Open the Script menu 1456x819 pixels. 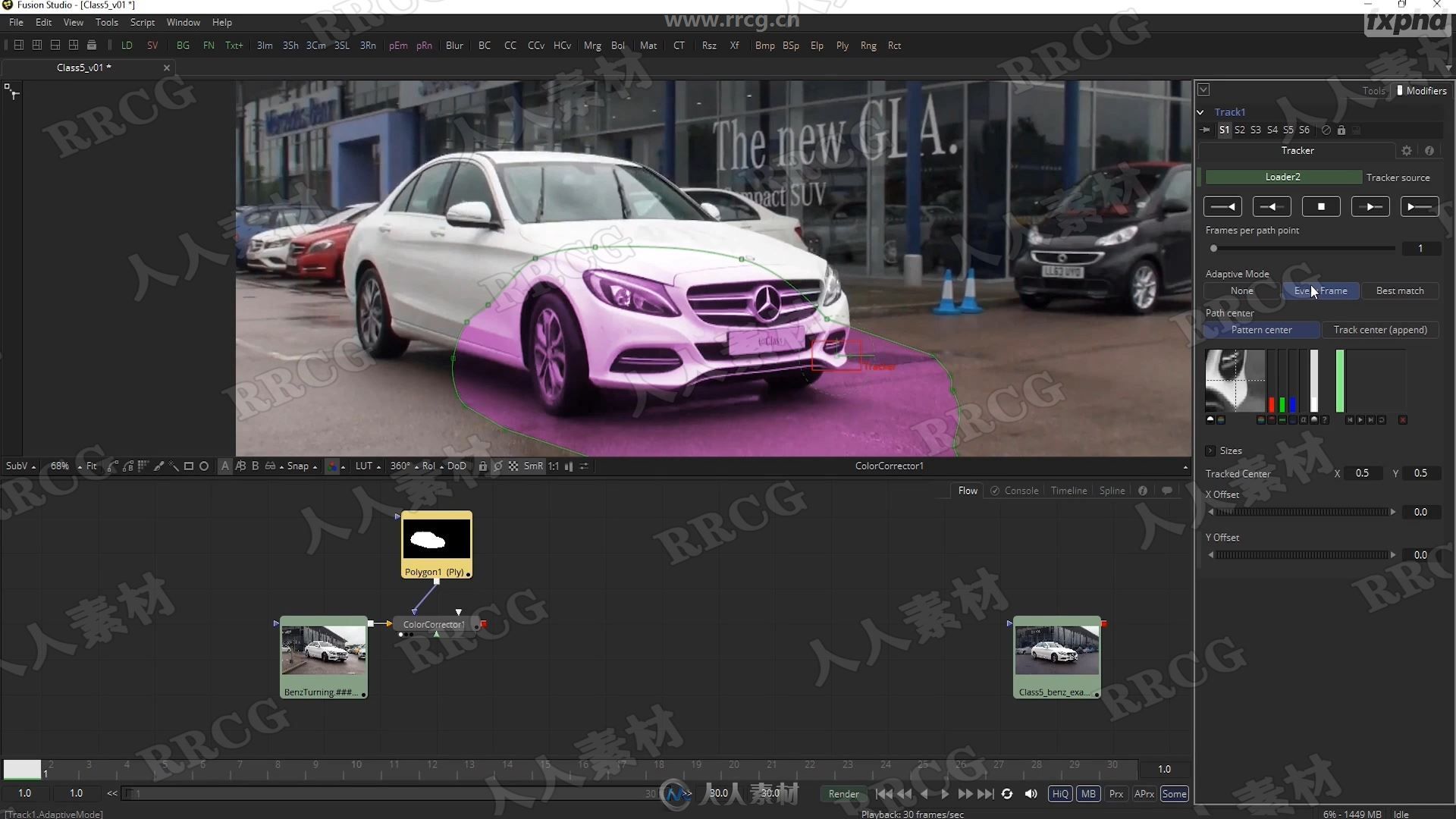(142, 22)
